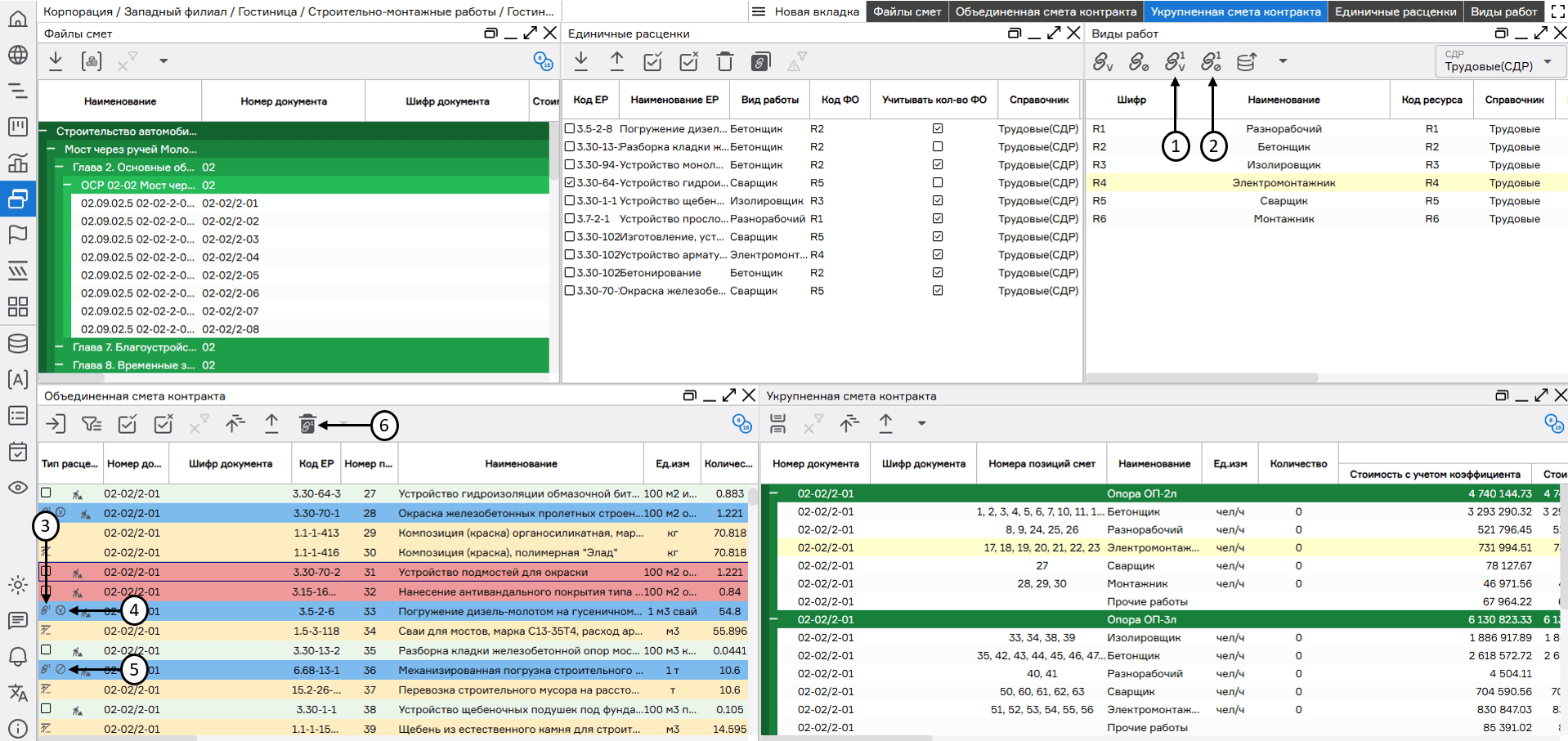This screenshot has width=1568, height=741.
Task: Click the delete icon in Объединенная смета контракта toolbar
Action: pyautogui.click(x=307, y=423)
